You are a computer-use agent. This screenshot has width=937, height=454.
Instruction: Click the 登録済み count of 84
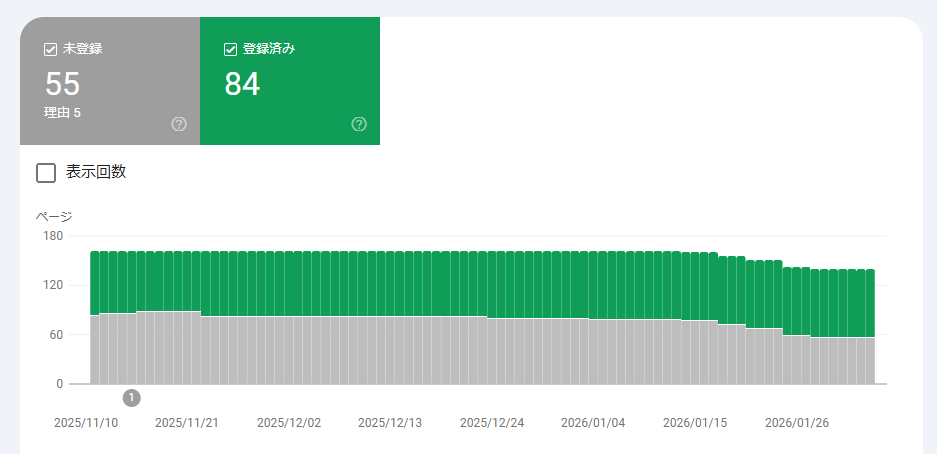pyautogui.click(x=242, y=85)
